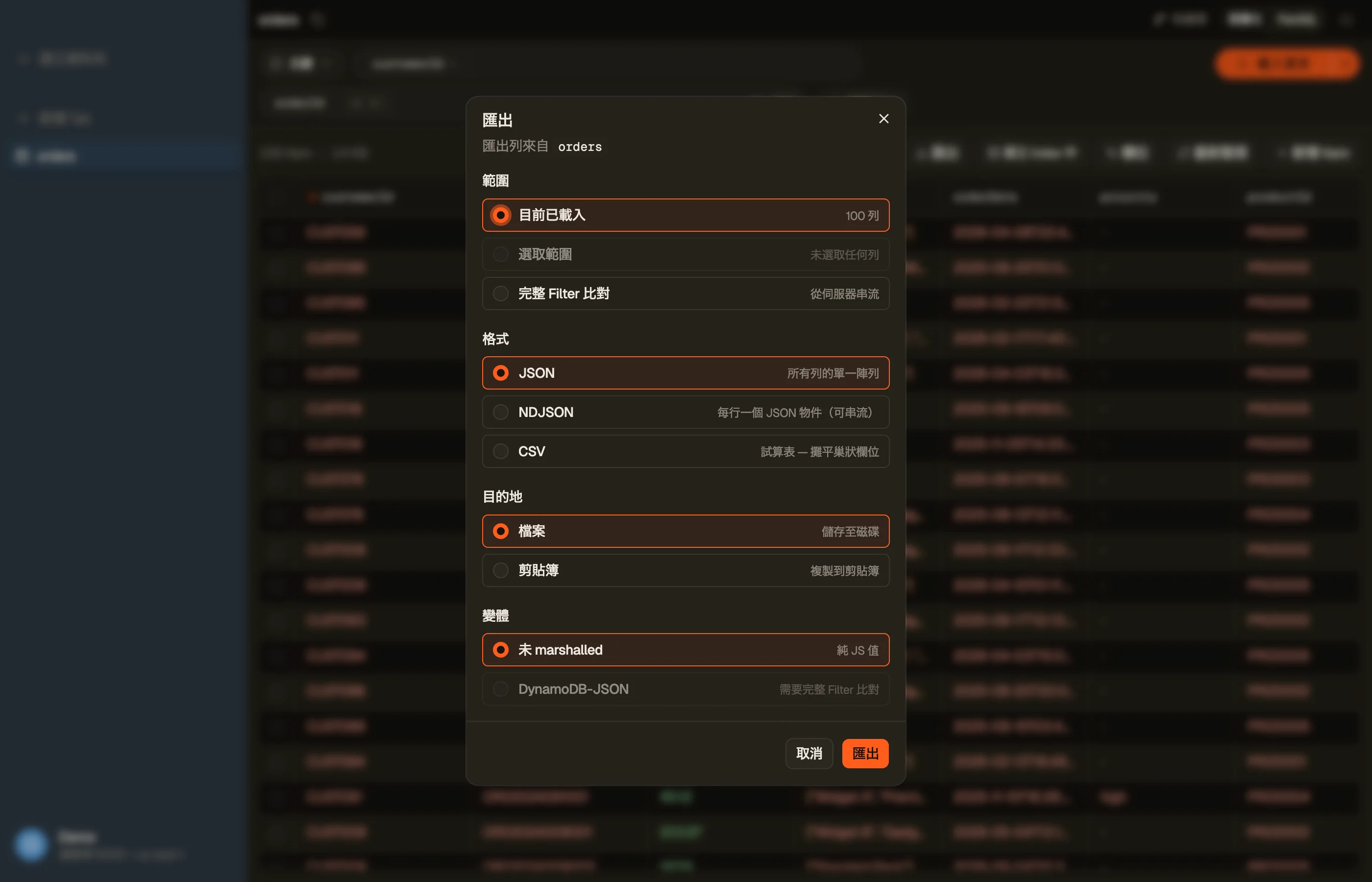Set destination to 剪貼簿 clipboard
This screenshot has width=1372, height=882.
click(x=686, y=570)
